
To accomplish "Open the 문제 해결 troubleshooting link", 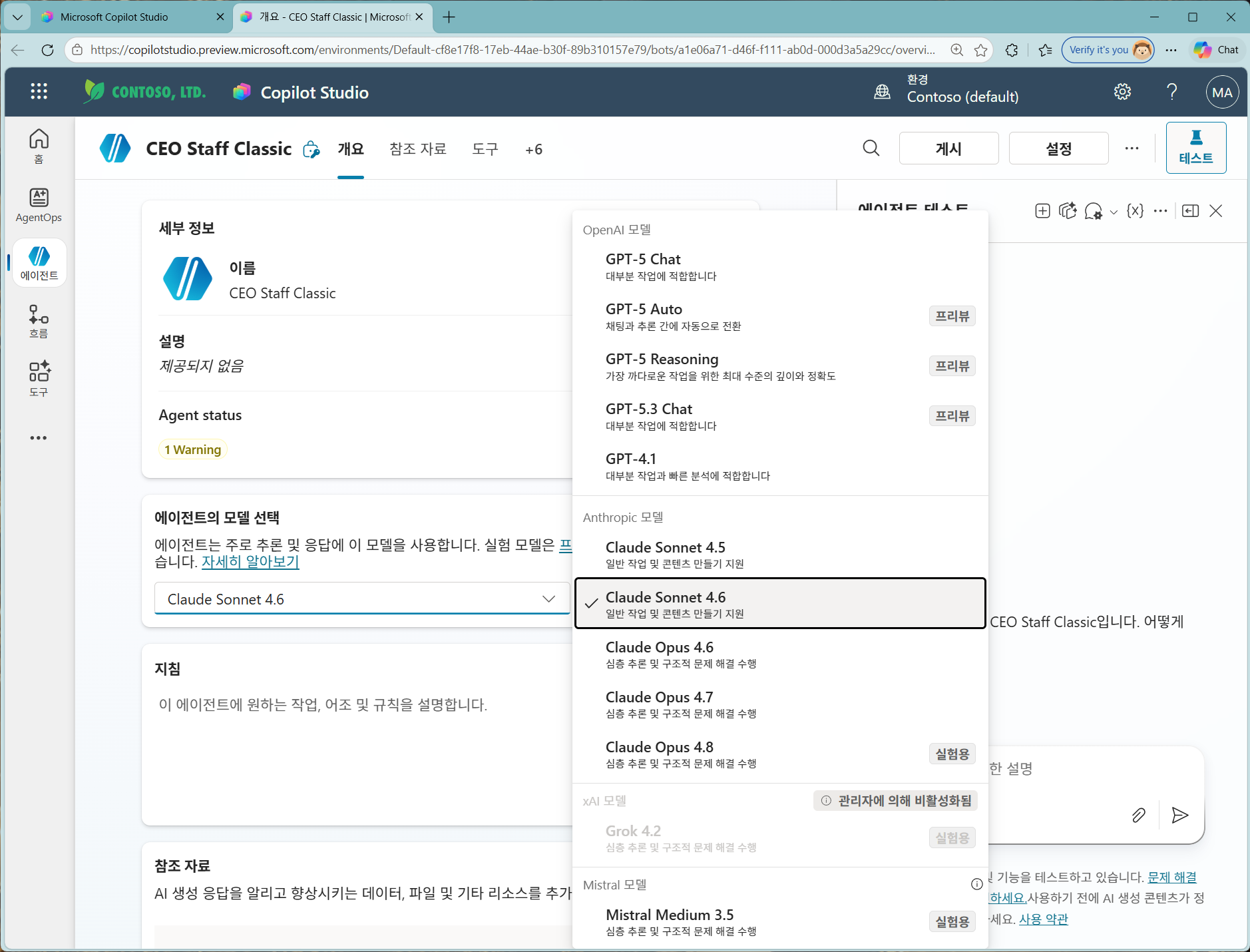I will pyautogui.click(x=1172, y=877).
